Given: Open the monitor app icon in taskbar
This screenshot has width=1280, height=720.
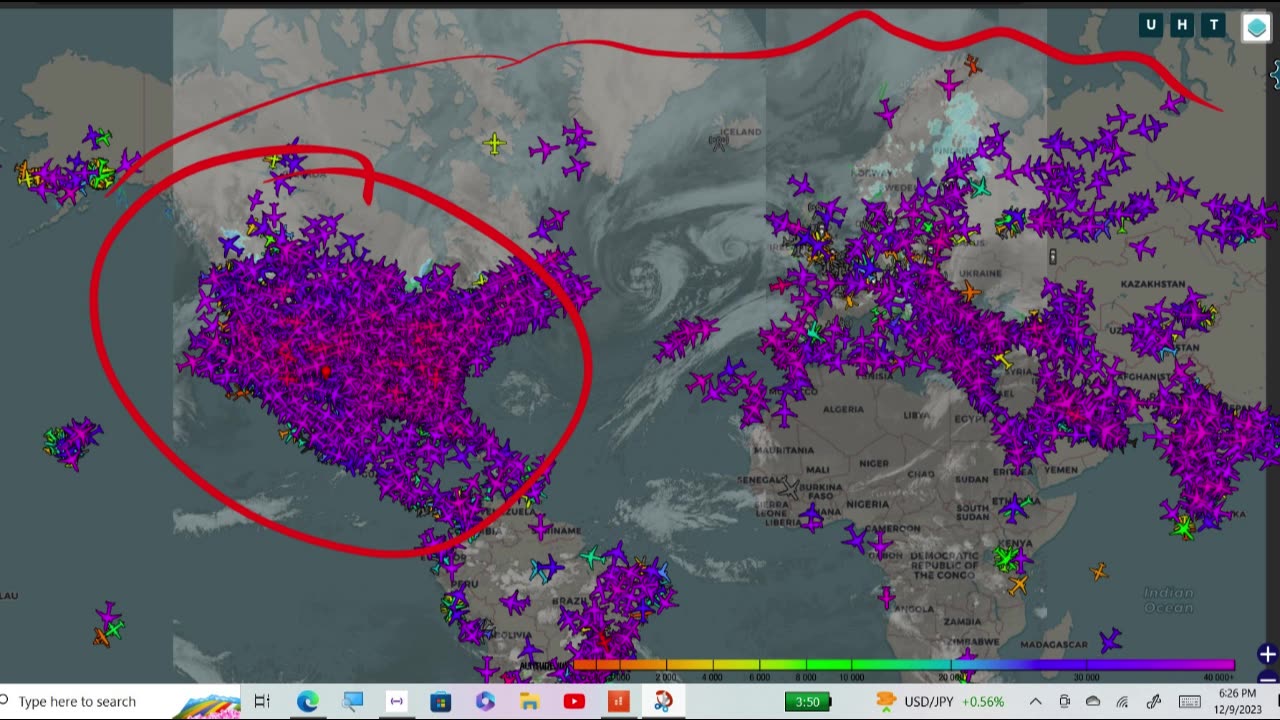Looking at the screenshot, I should coord(352,701).
